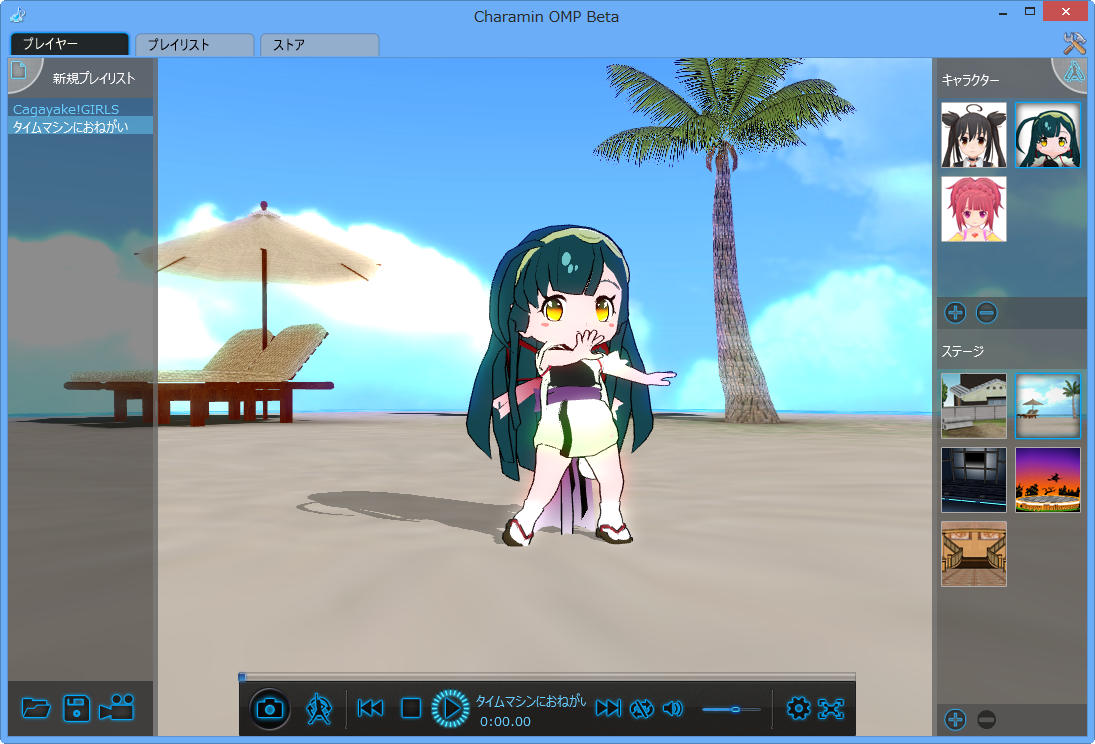Viewport: 1095px width, 744px height.
Task: Select the Cagayake!GIRLS track
Action: pyautogui.click(x=80, y=109)
